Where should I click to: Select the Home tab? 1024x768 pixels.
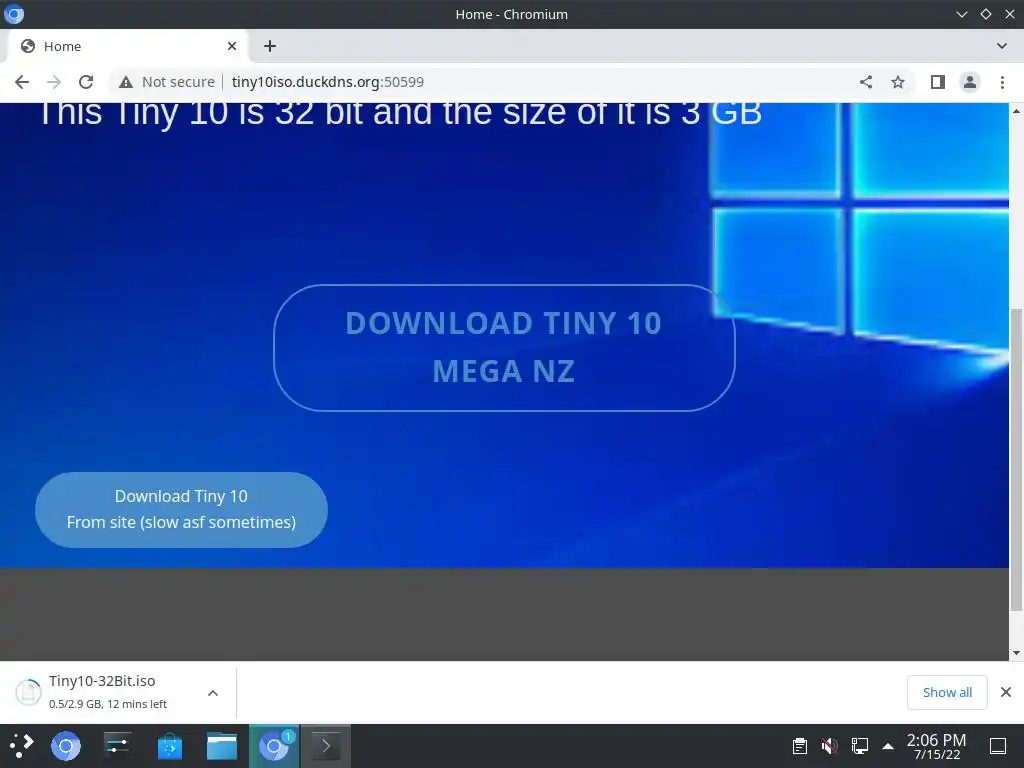click(x=127, y=46)
